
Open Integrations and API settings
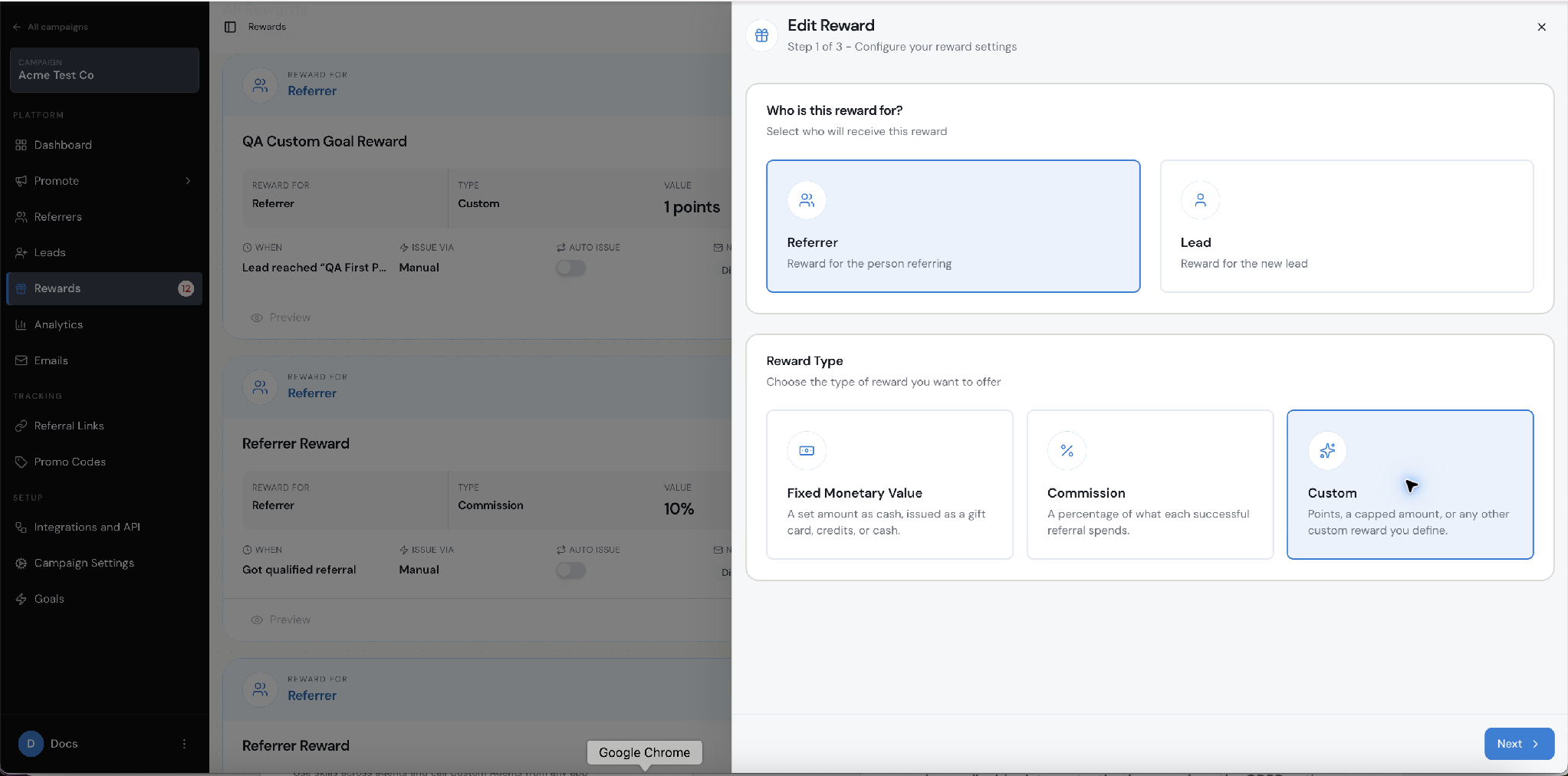[x=104, y=527]
